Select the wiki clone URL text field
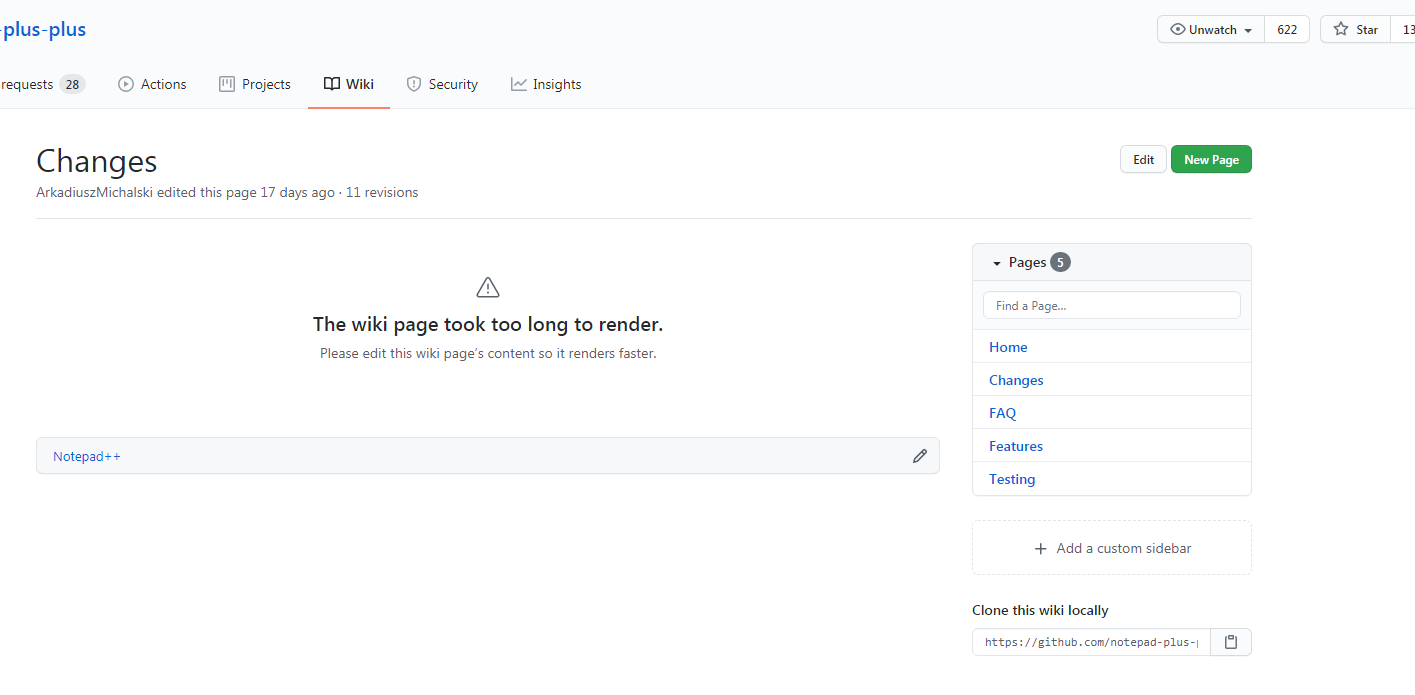The height and width of the screenshot is (695, 1415). point(1090,641)
